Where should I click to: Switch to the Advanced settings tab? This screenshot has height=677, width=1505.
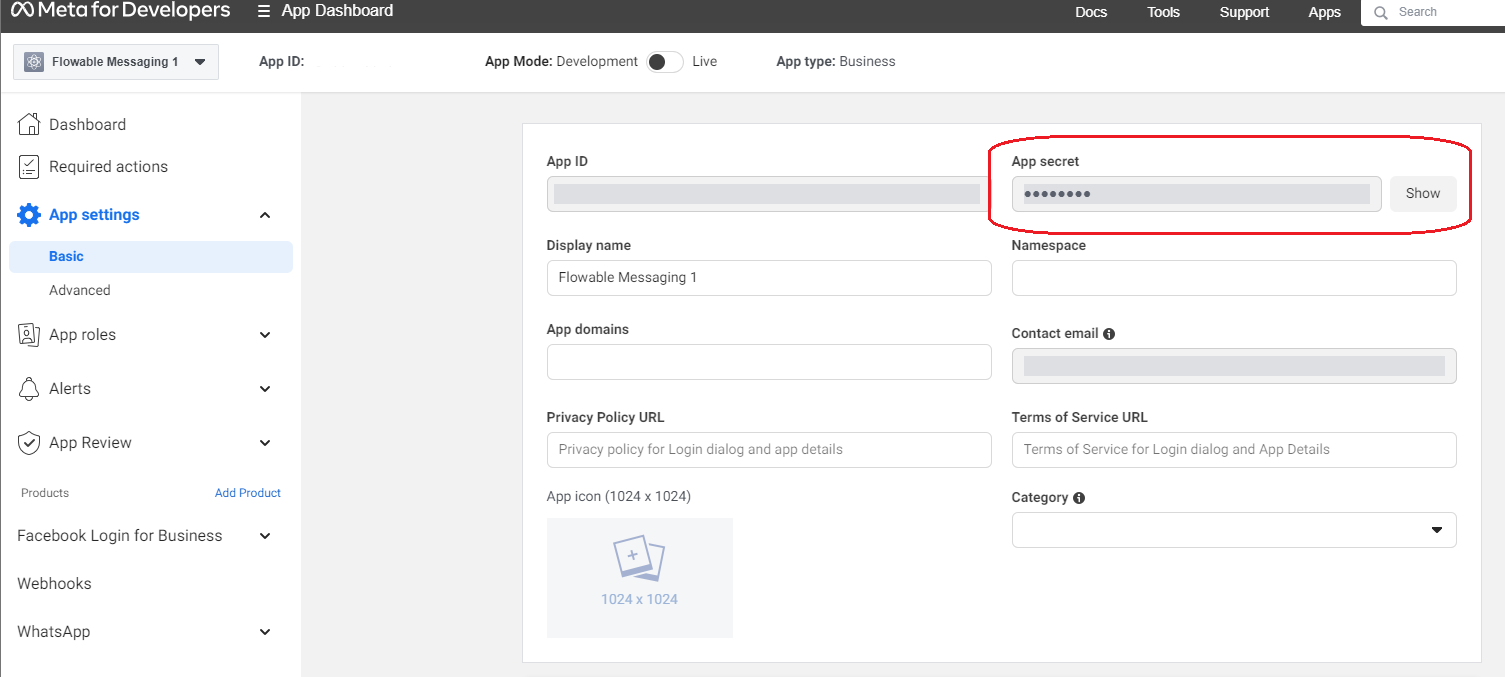pos(80,290)
